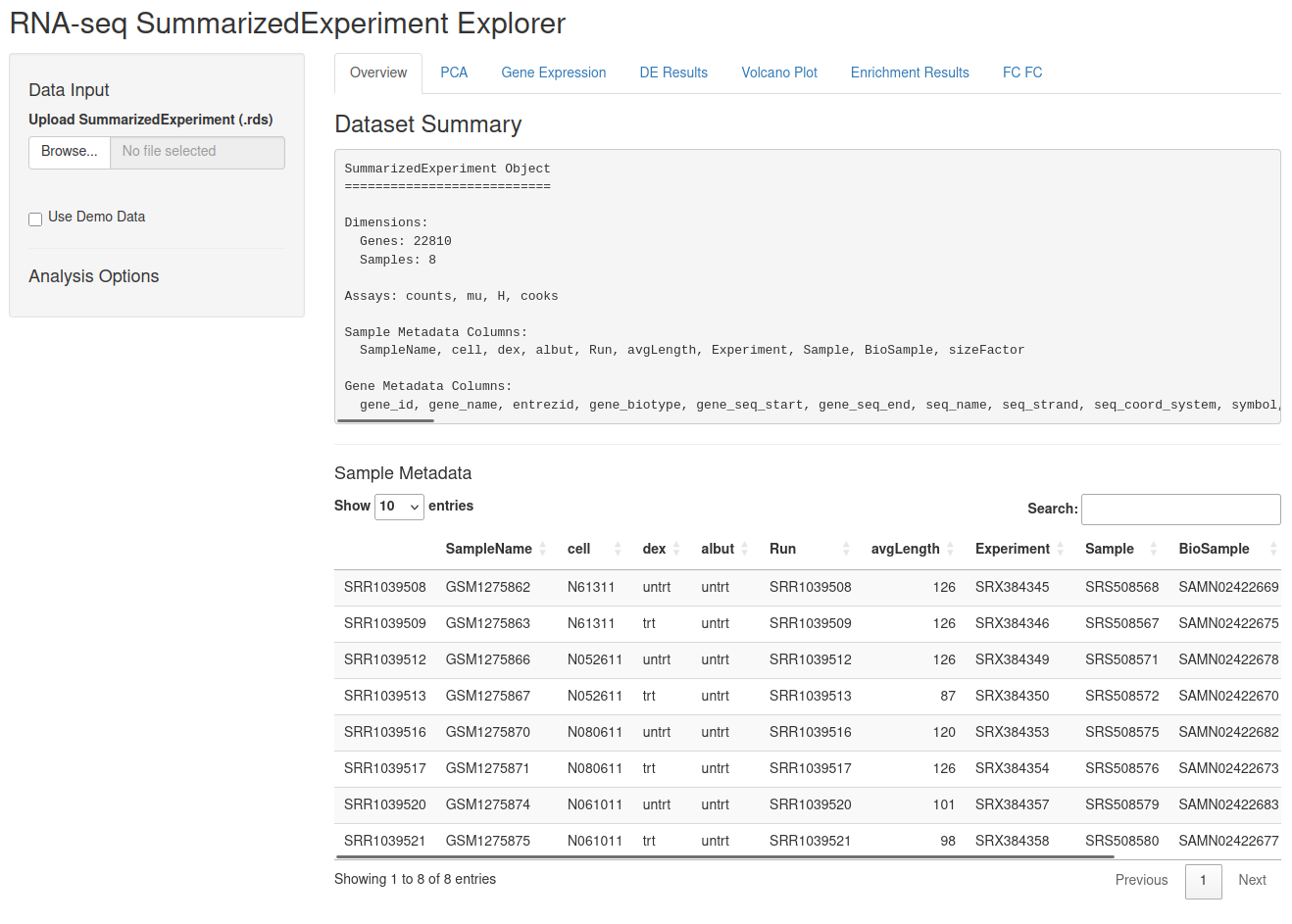1292x924 pixels.
Task: Click Experiment cell SRX384350
Action: click(1012, 696)
